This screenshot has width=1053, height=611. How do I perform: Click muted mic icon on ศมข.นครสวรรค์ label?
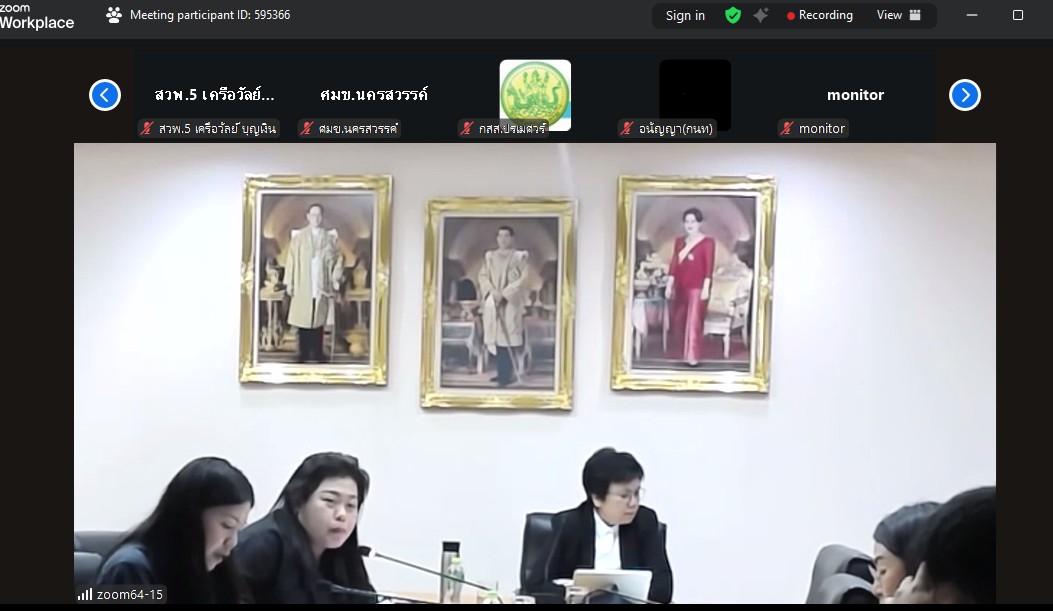[307, 128]
